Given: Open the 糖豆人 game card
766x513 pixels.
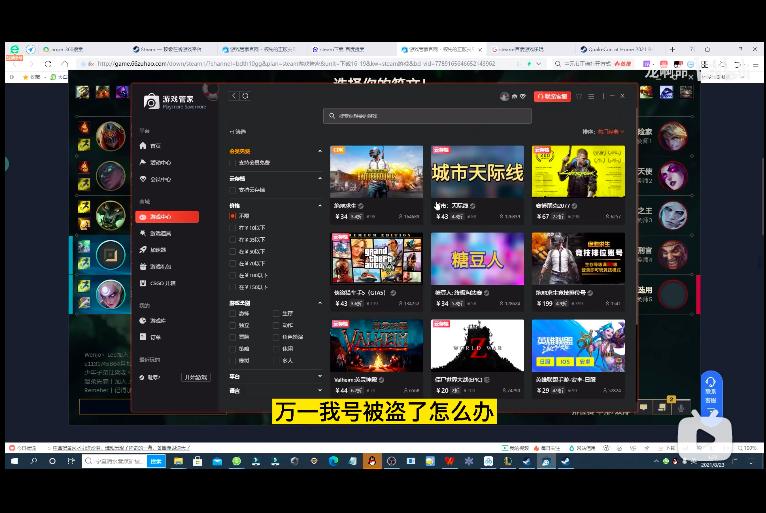Looking at the screenshot, I should [x=477, y=271].
